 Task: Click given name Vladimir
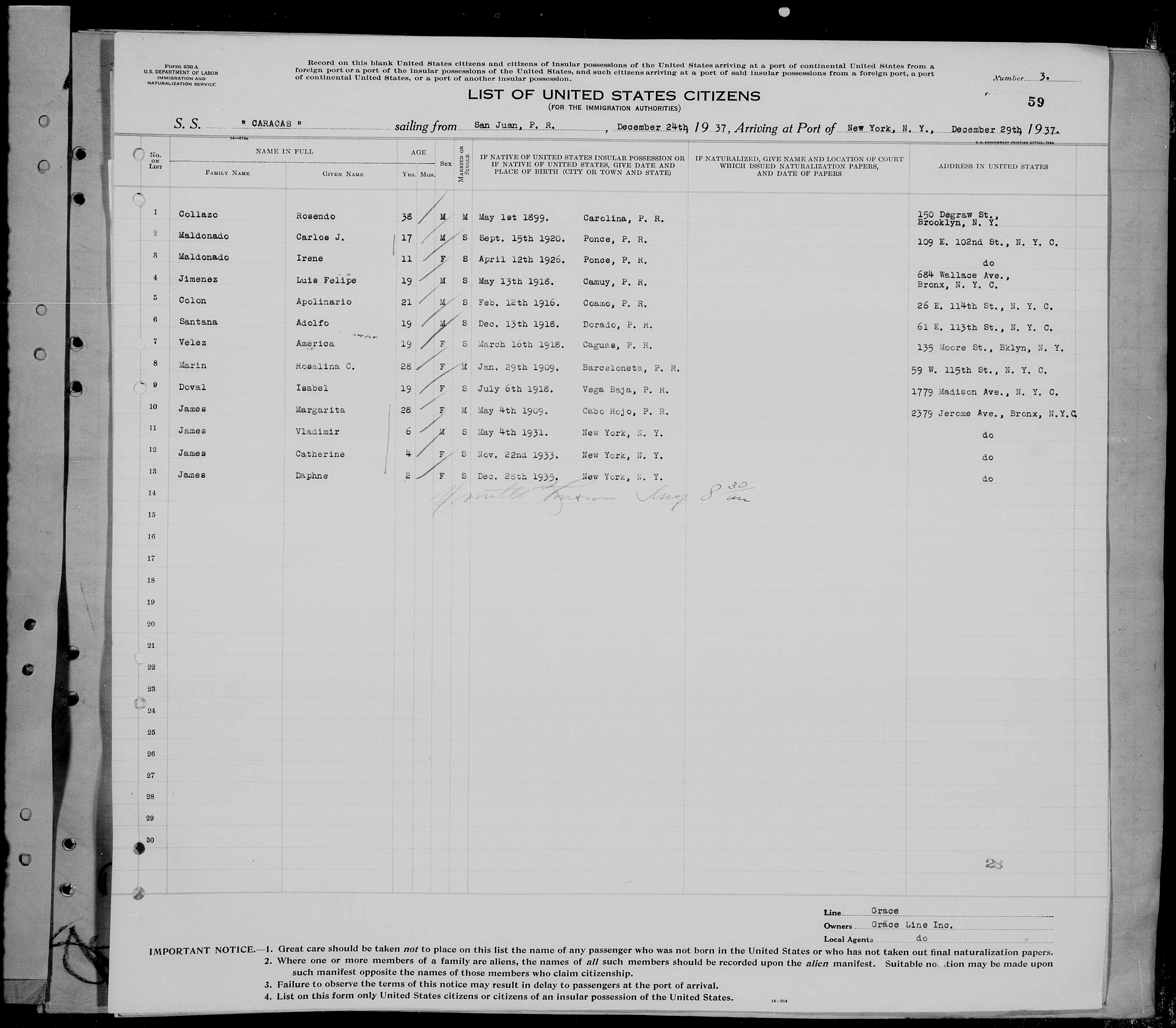[317, 432]
